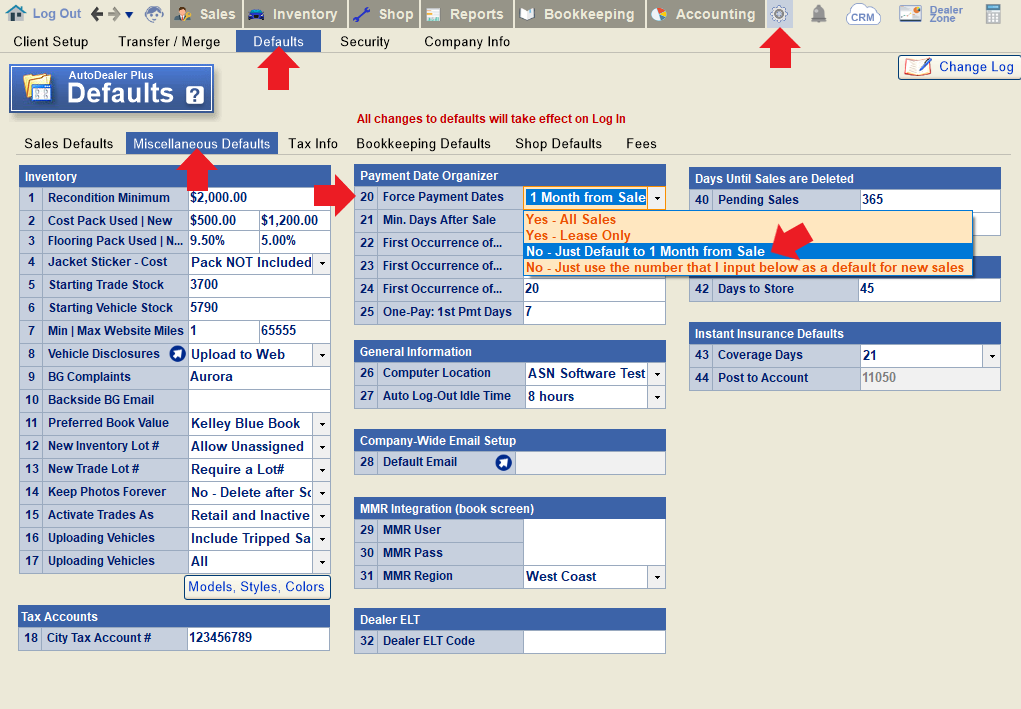This screenshot has width=1021, height=709.
Task: Open New Trade Lot # dropdown
Action: (322, 470)
